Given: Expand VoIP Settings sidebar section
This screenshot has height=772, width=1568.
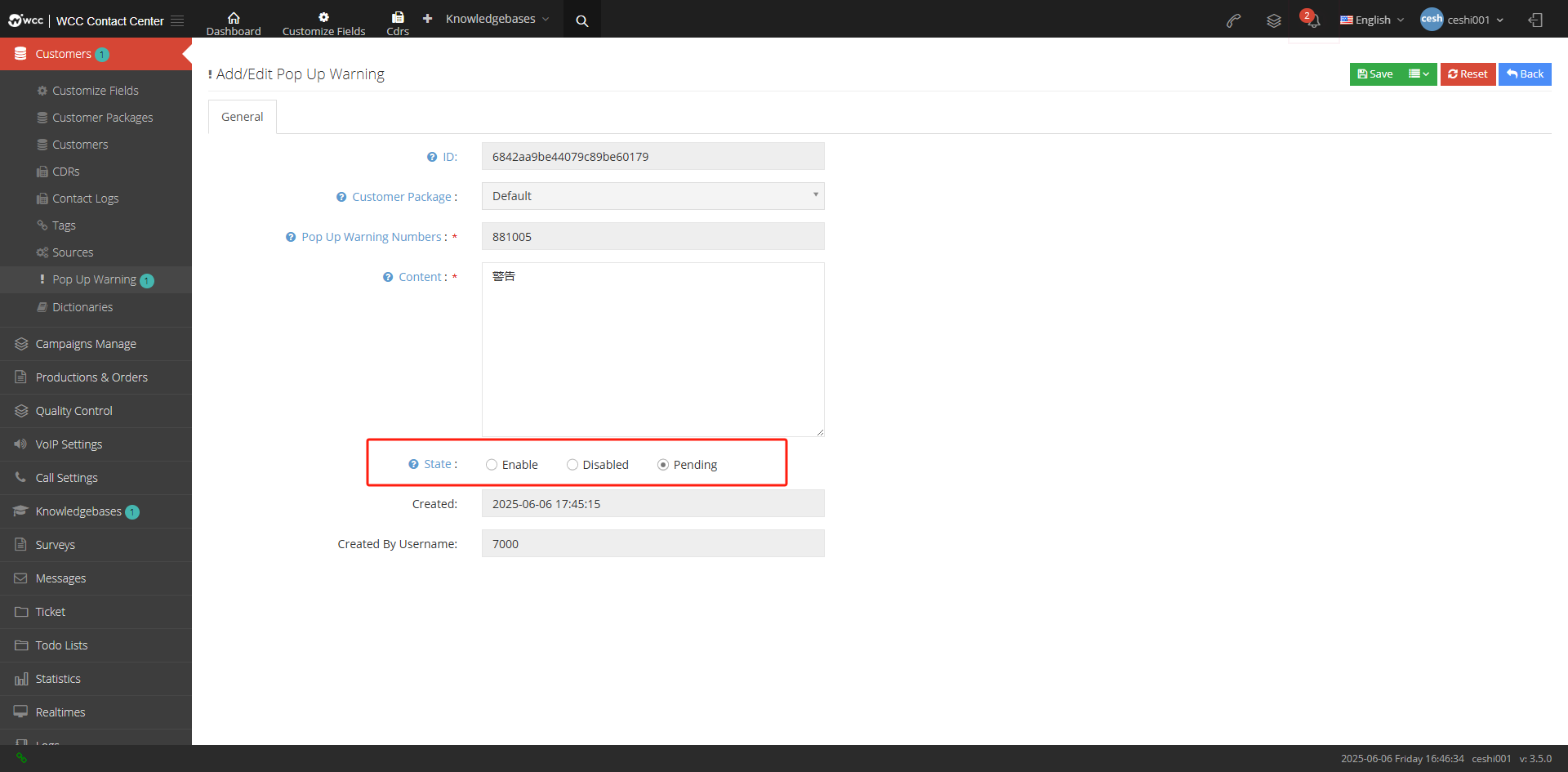Looking at the screenshot, I should pos(96,444).
